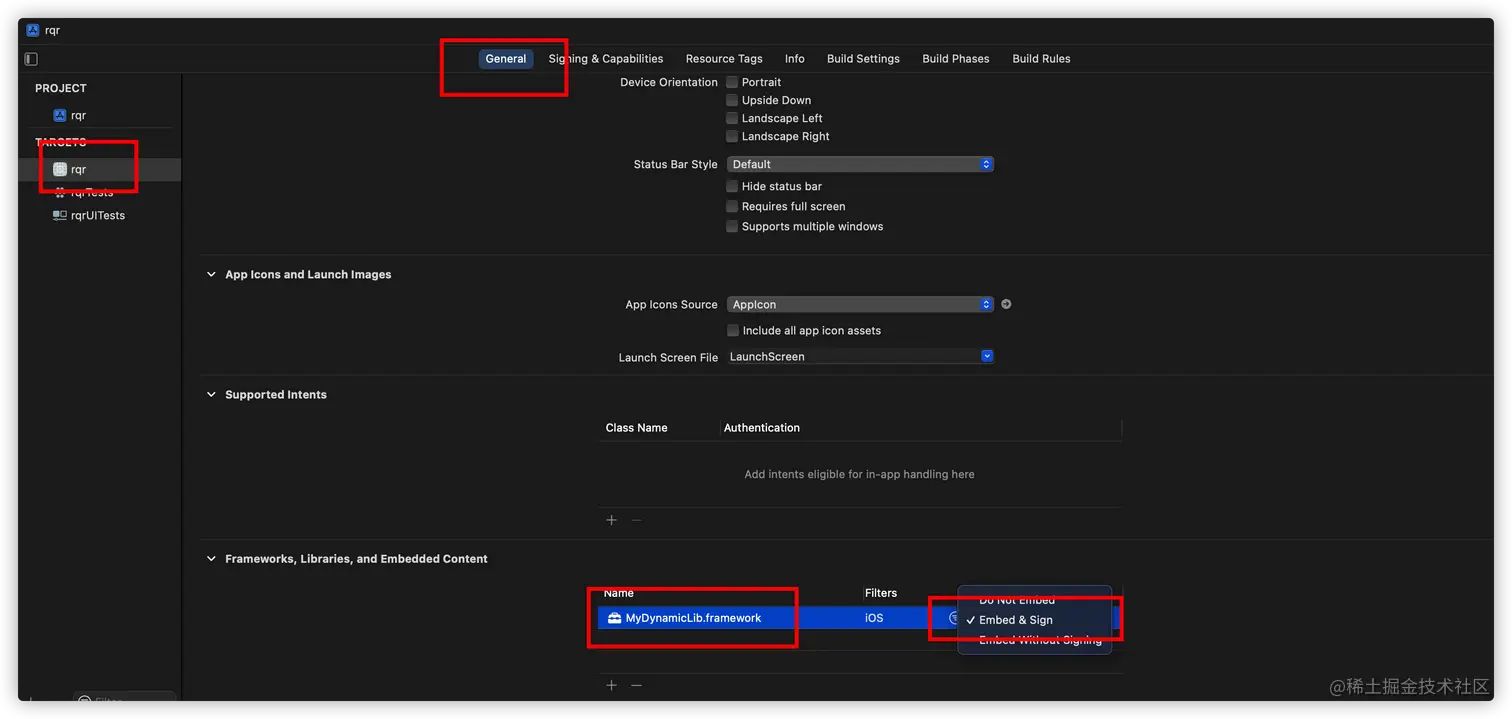Collapse App Icons and Launch Images section
This screenshot has width=1512, height=719.
pos(211,274)
